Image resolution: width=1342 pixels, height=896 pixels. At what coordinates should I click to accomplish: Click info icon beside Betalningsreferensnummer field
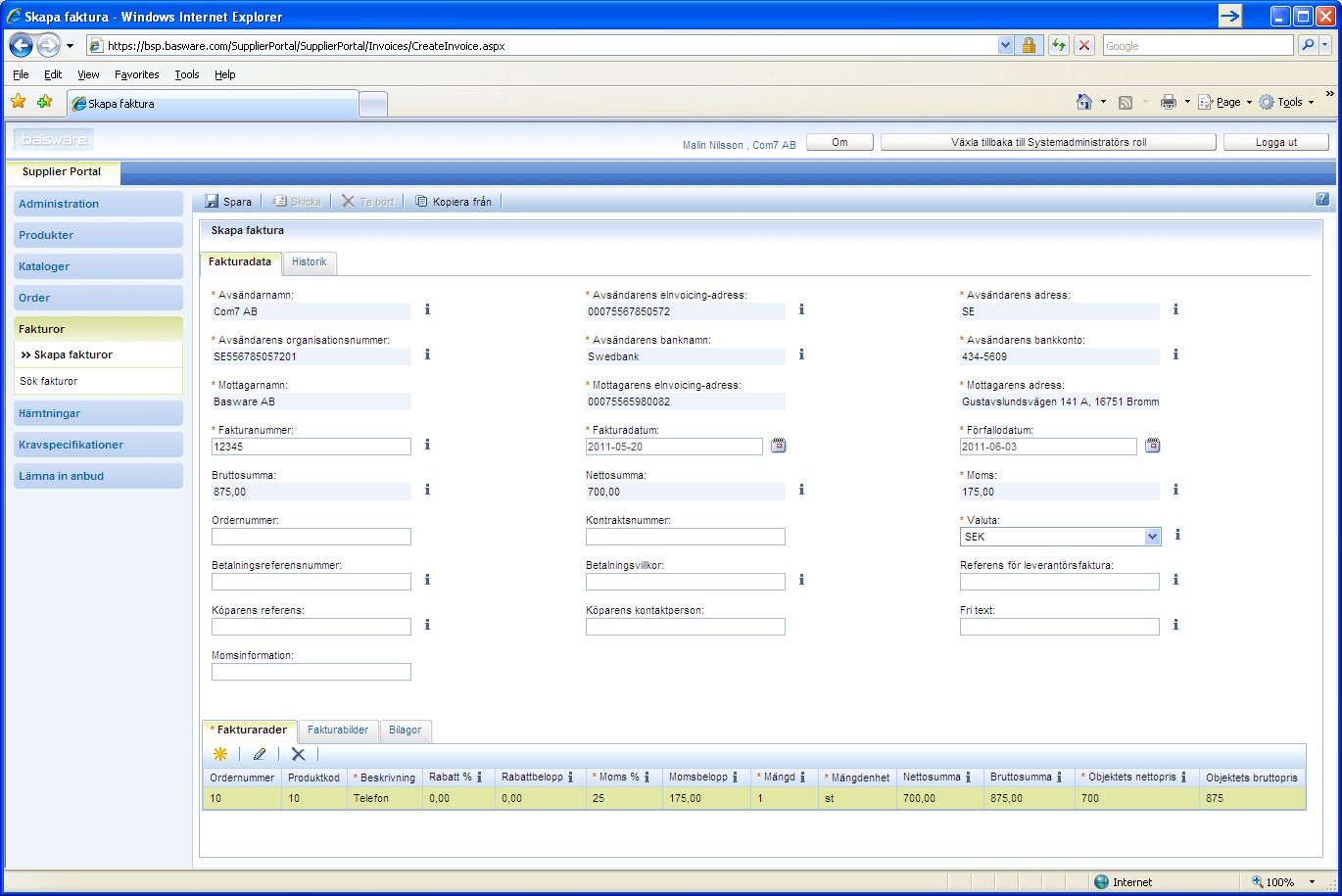[x=427, y=580]
